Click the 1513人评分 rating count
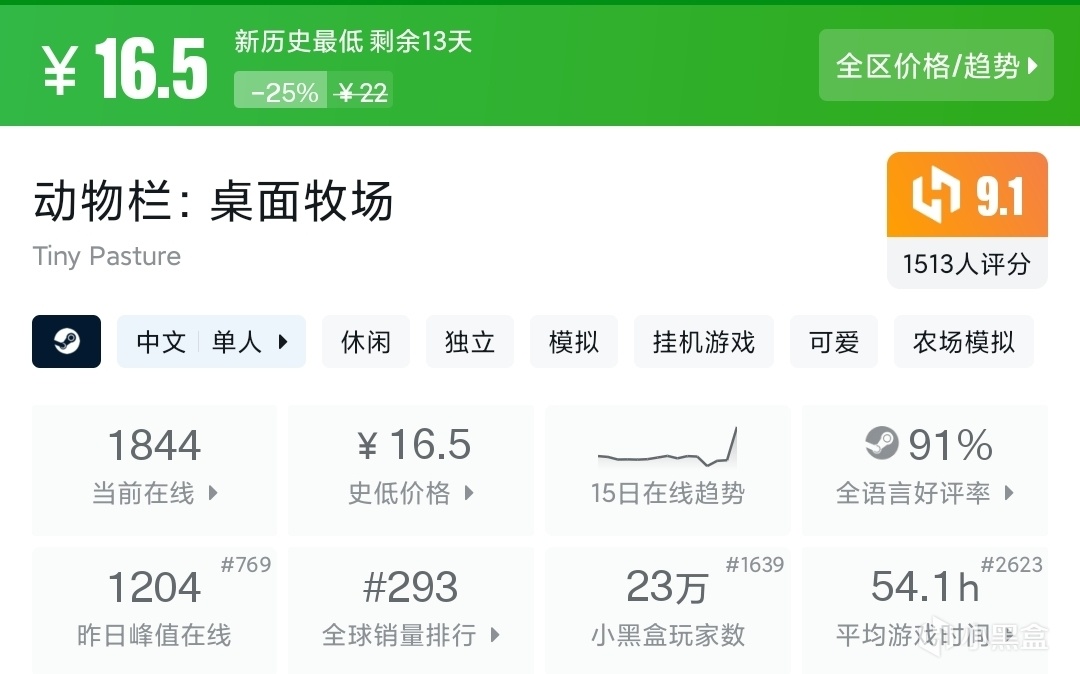 [x=967, y=264]
